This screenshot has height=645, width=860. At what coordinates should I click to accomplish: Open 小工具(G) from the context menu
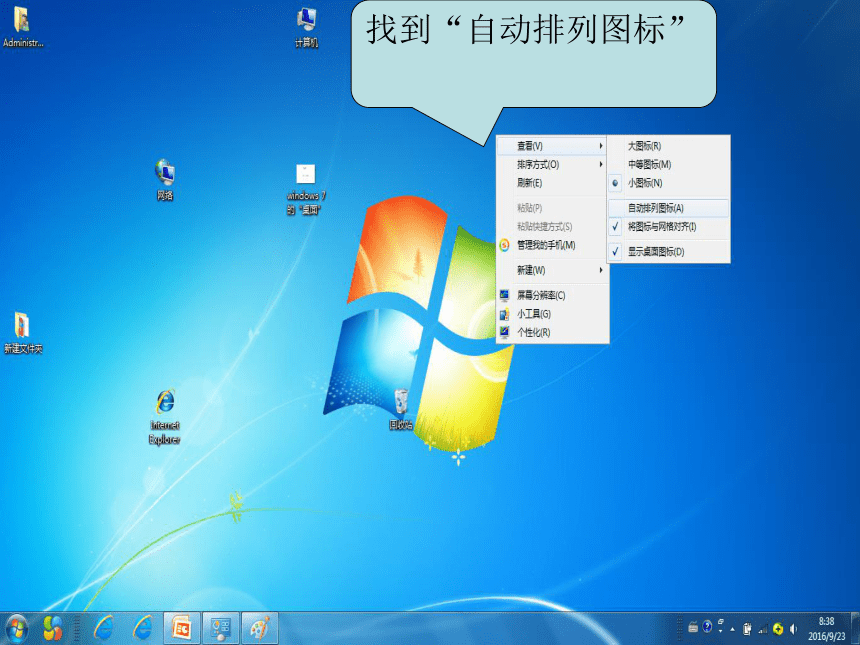552,314
